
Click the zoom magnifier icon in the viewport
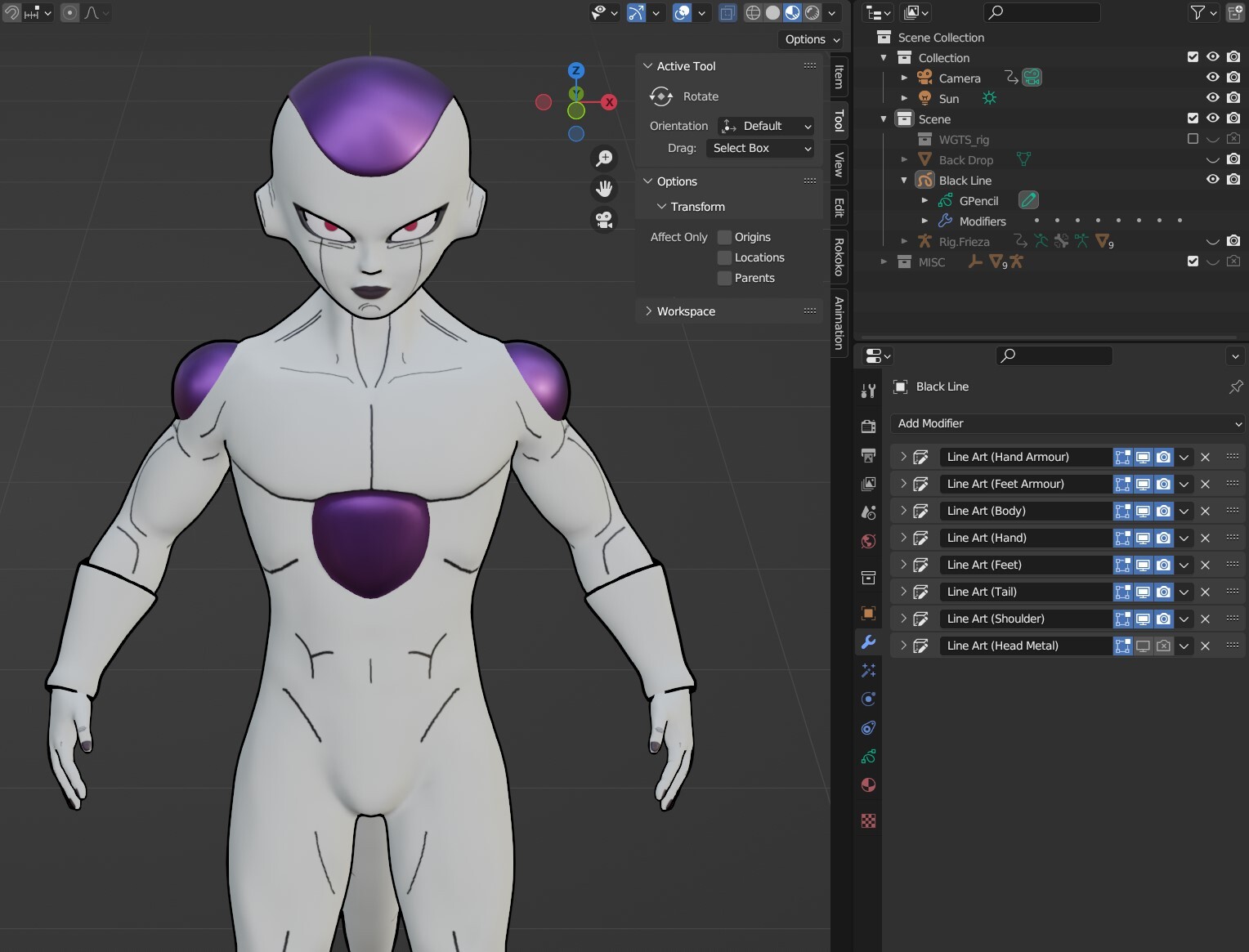(604, 159)
